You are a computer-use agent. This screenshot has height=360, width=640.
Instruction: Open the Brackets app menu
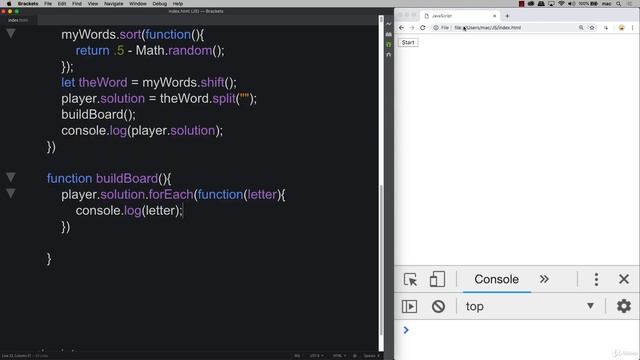pos(28,3)
